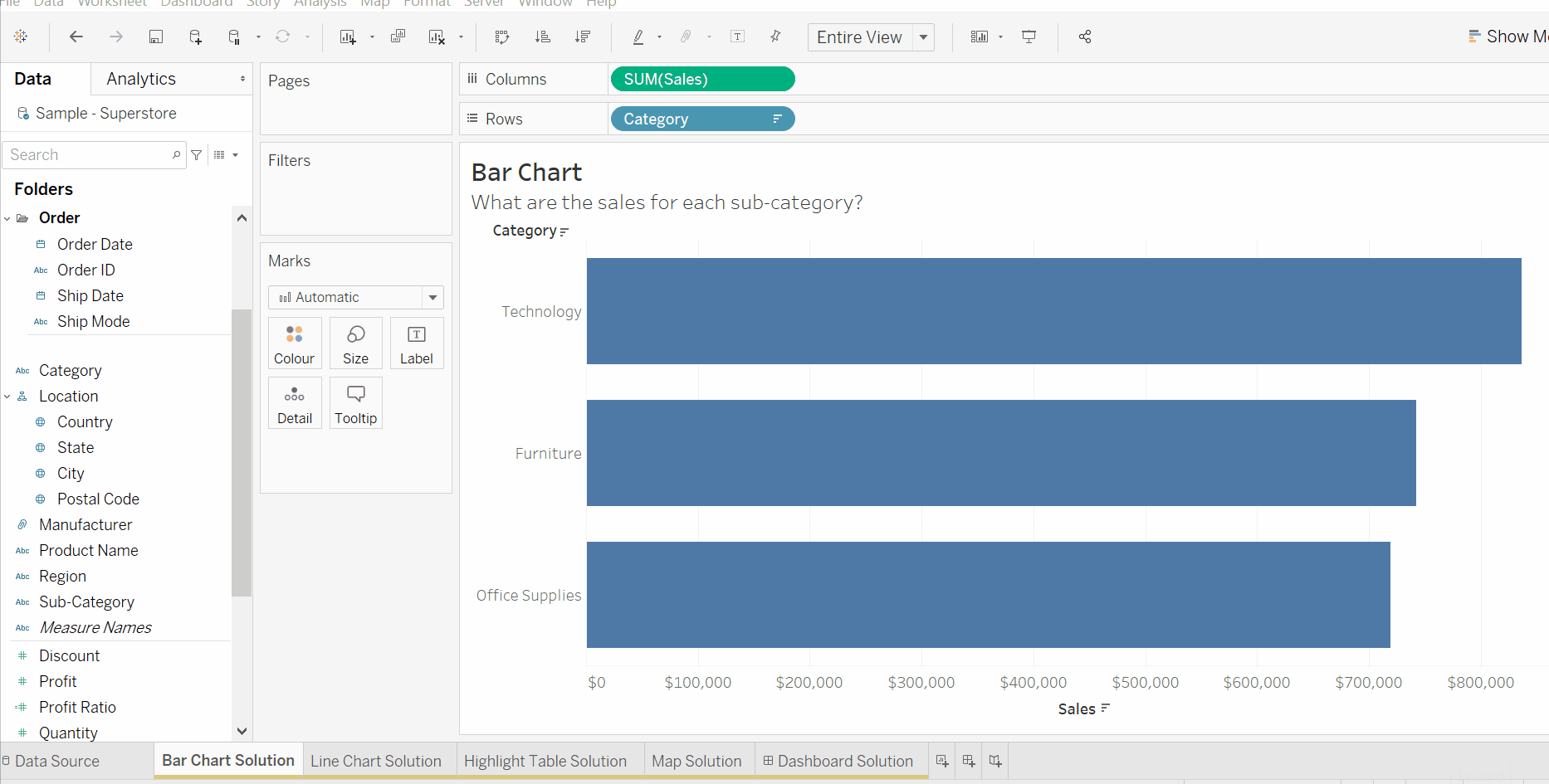Open the Analytics pane menu arrow
The width and height of the screenshot is (1549, 784).
tap(242, 79)
